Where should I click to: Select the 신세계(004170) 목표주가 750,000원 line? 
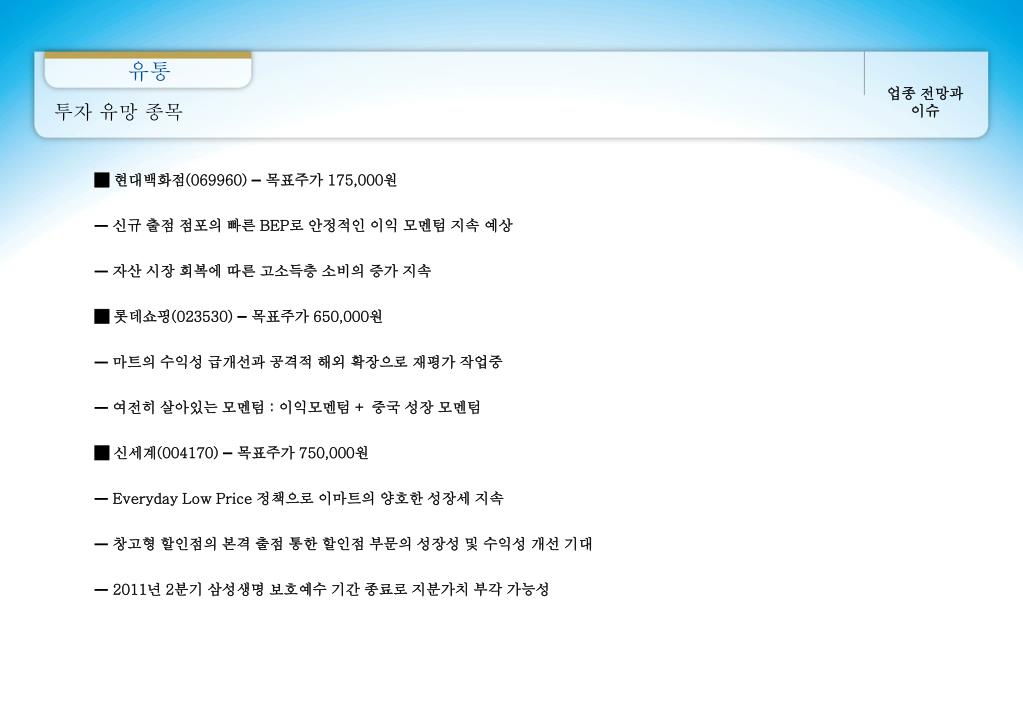pos(231,453)
